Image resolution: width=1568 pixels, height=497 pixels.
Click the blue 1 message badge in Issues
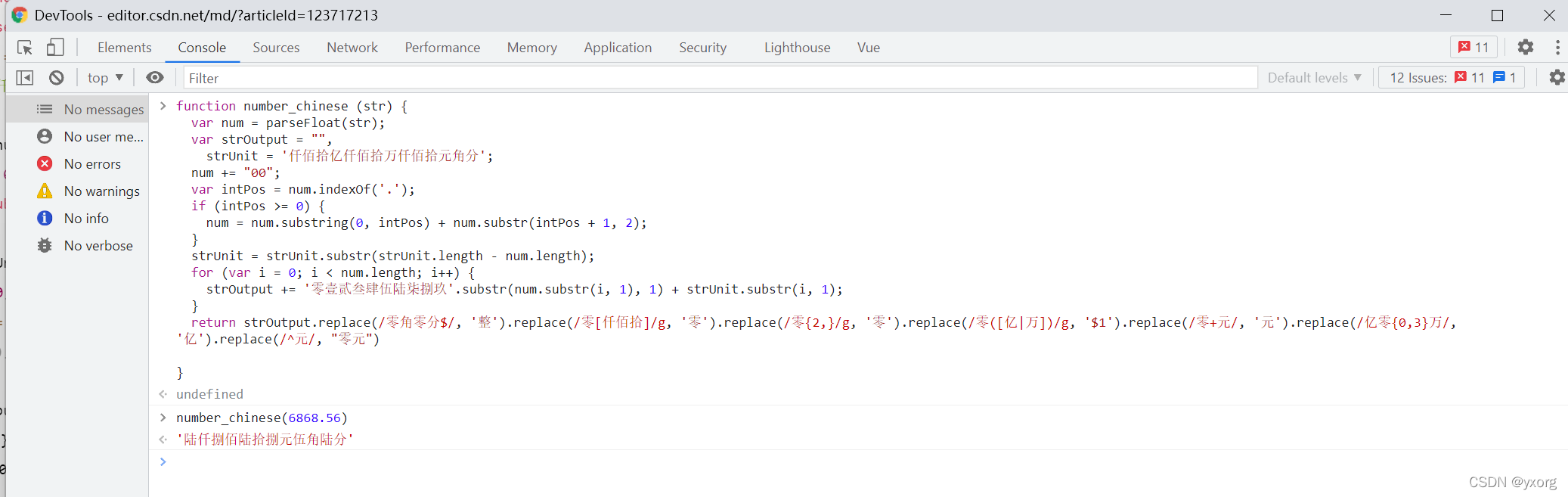[x=1504, y=77]
